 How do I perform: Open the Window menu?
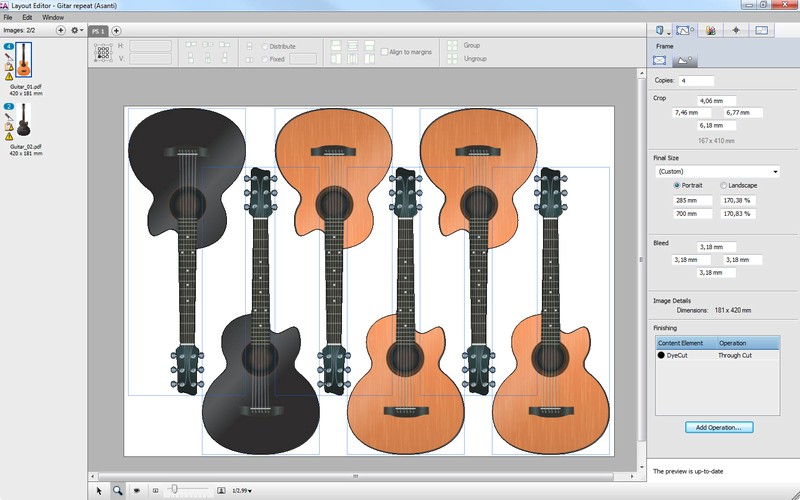(53, 17)
